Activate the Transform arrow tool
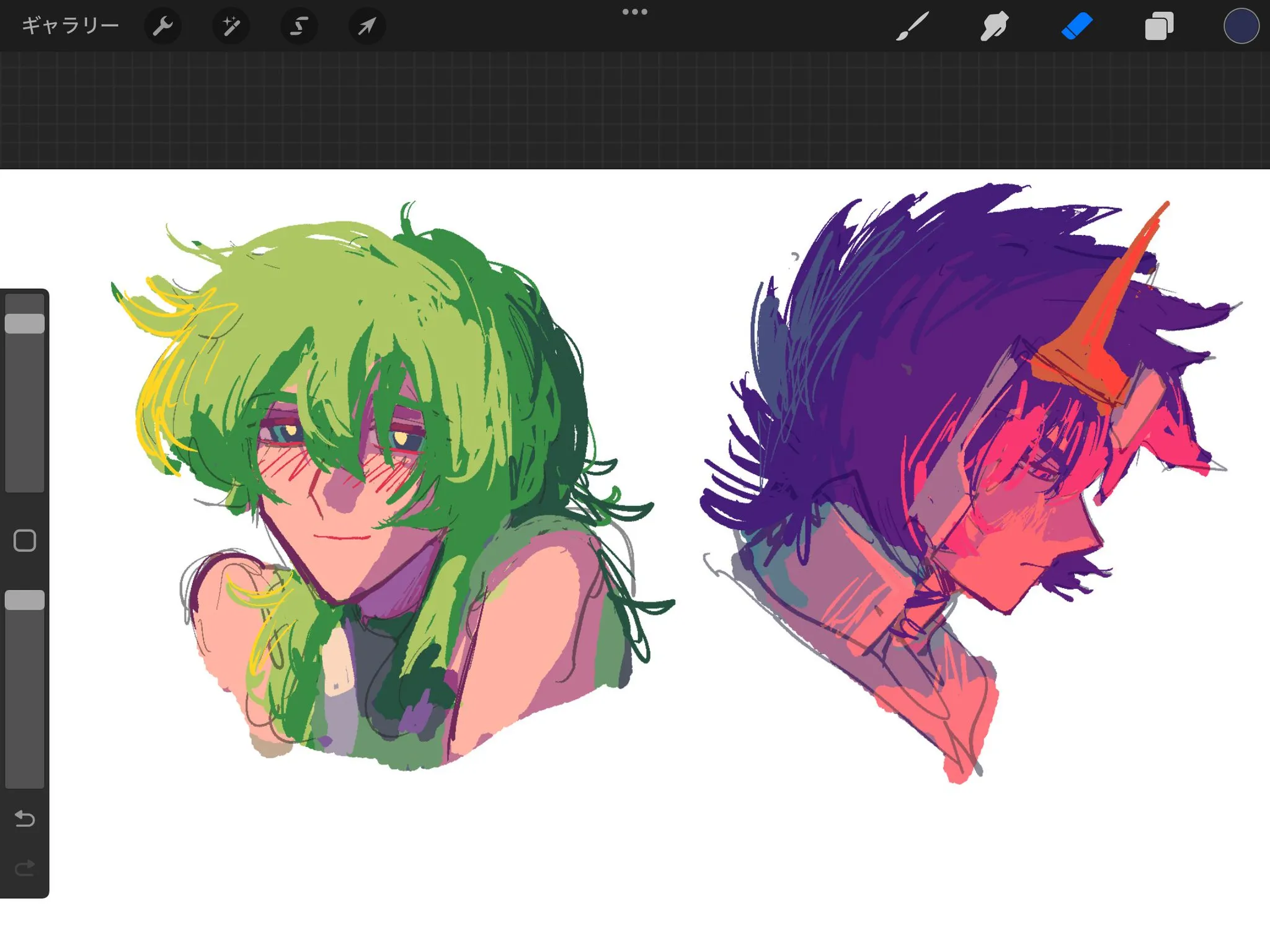 point(367,26)
